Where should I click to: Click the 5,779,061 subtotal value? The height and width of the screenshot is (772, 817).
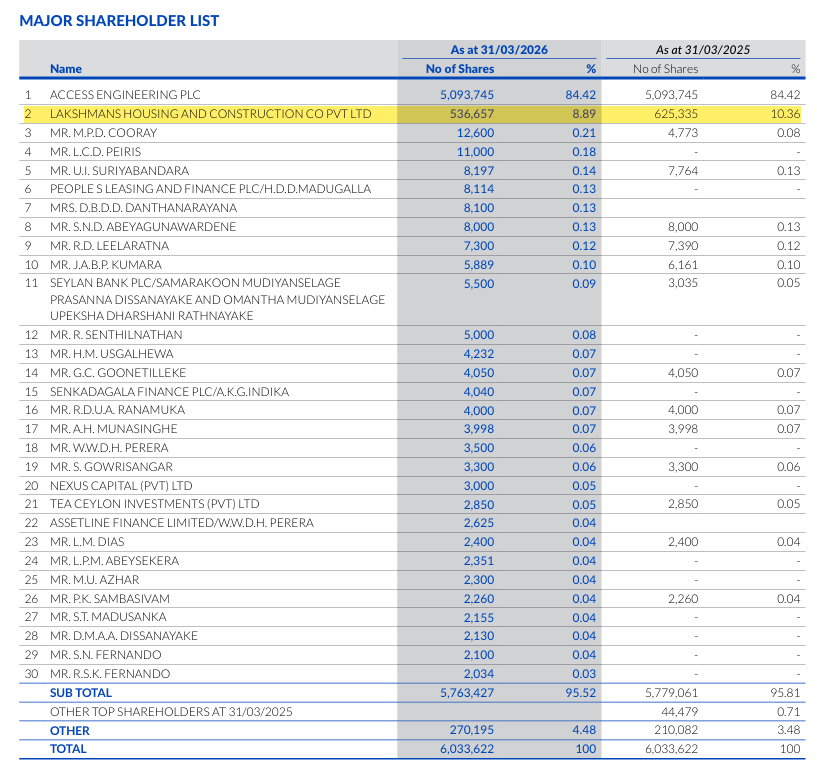(671, 693)
